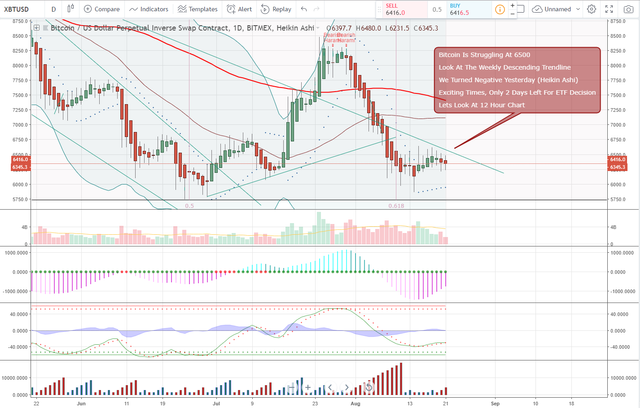Image resolution: width=640 pixels, height=408 pixels.
Task: Reset chart view with circular arrow button
Action: point(369,387)
